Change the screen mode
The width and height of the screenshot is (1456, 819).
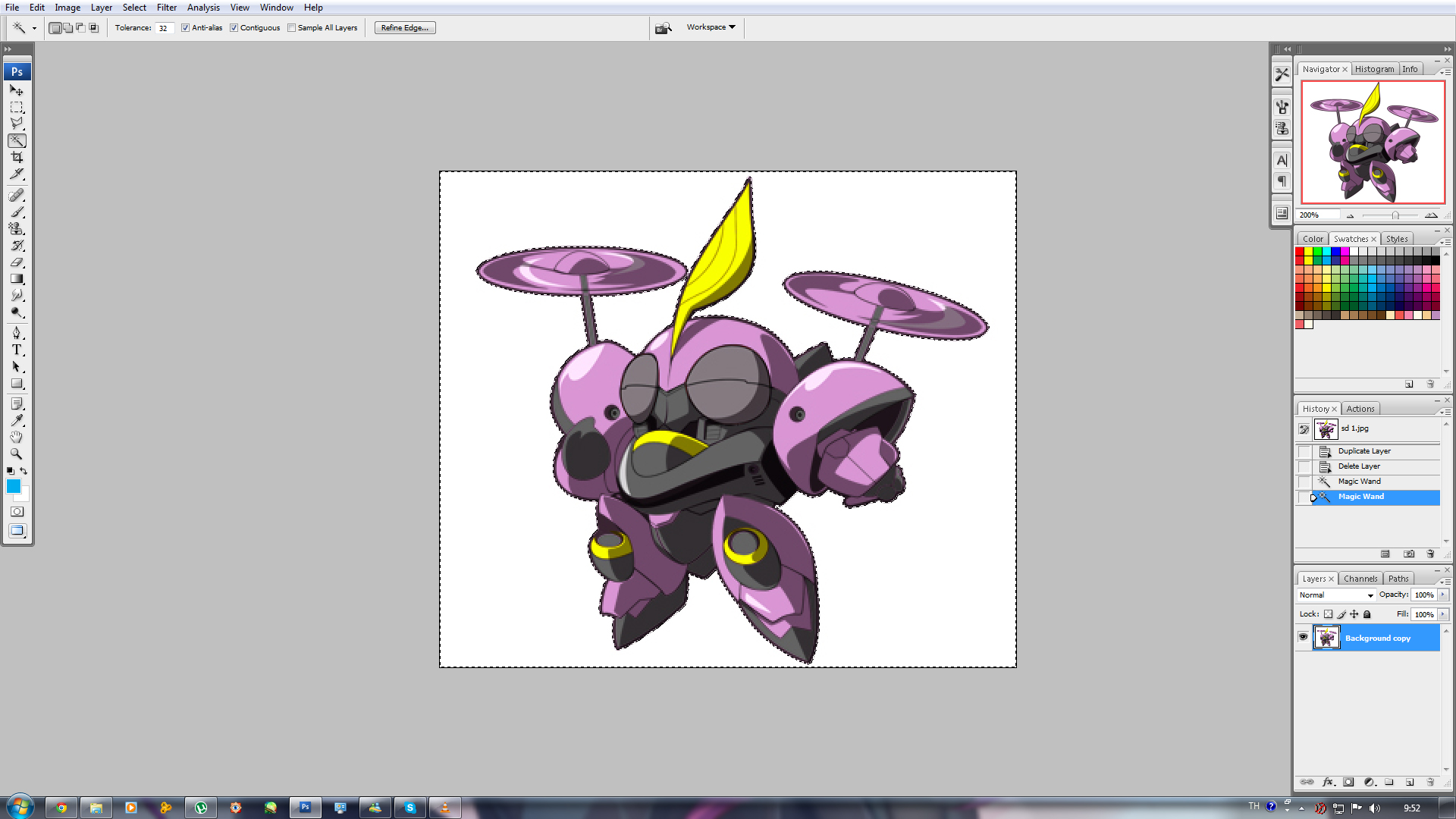[17, 531]
